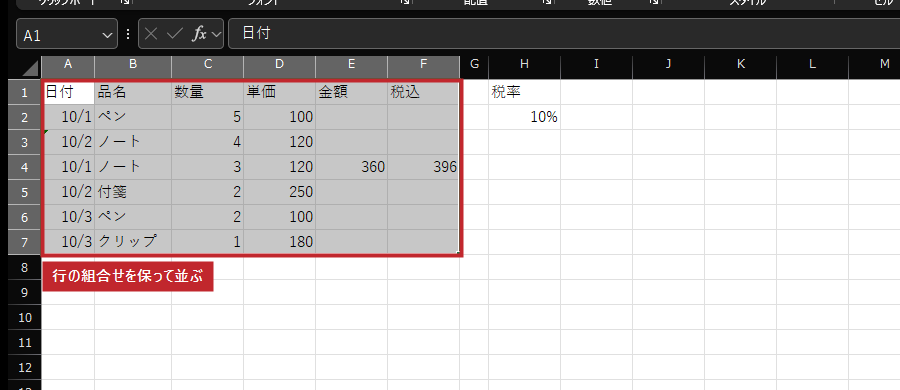This screenshot has width=900, height=390.
Task: Select row 7 header
Action: 25,242
